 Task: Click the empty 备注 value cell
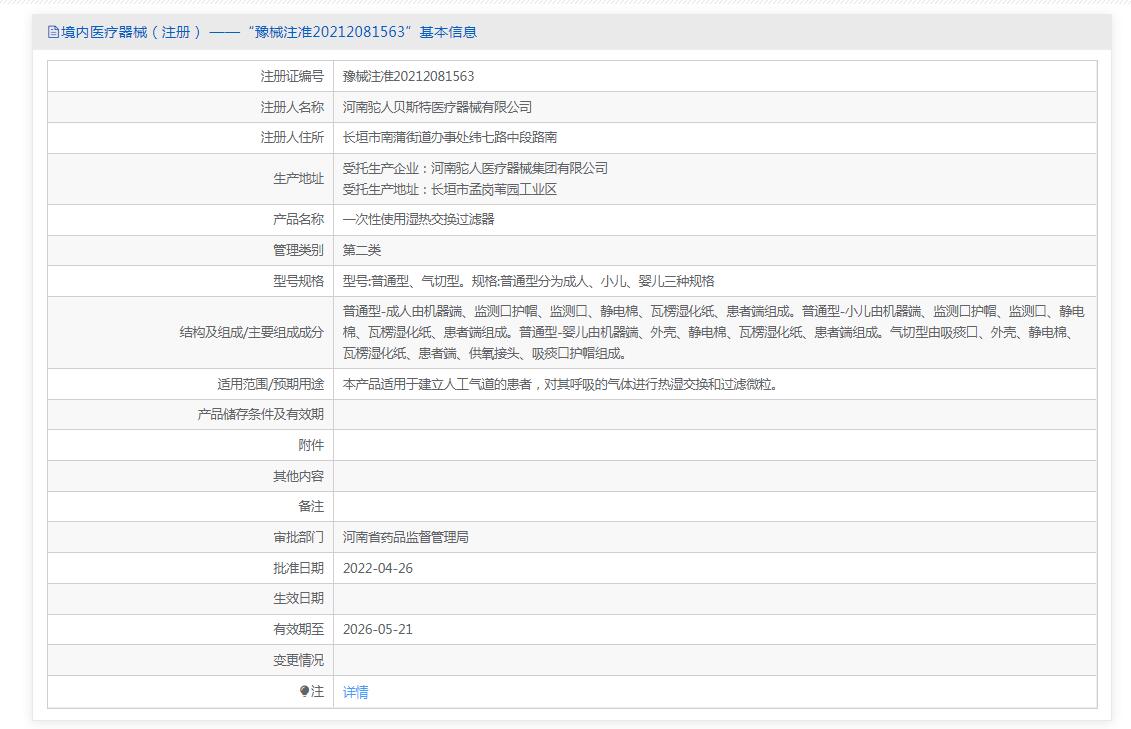coord(714,506)
